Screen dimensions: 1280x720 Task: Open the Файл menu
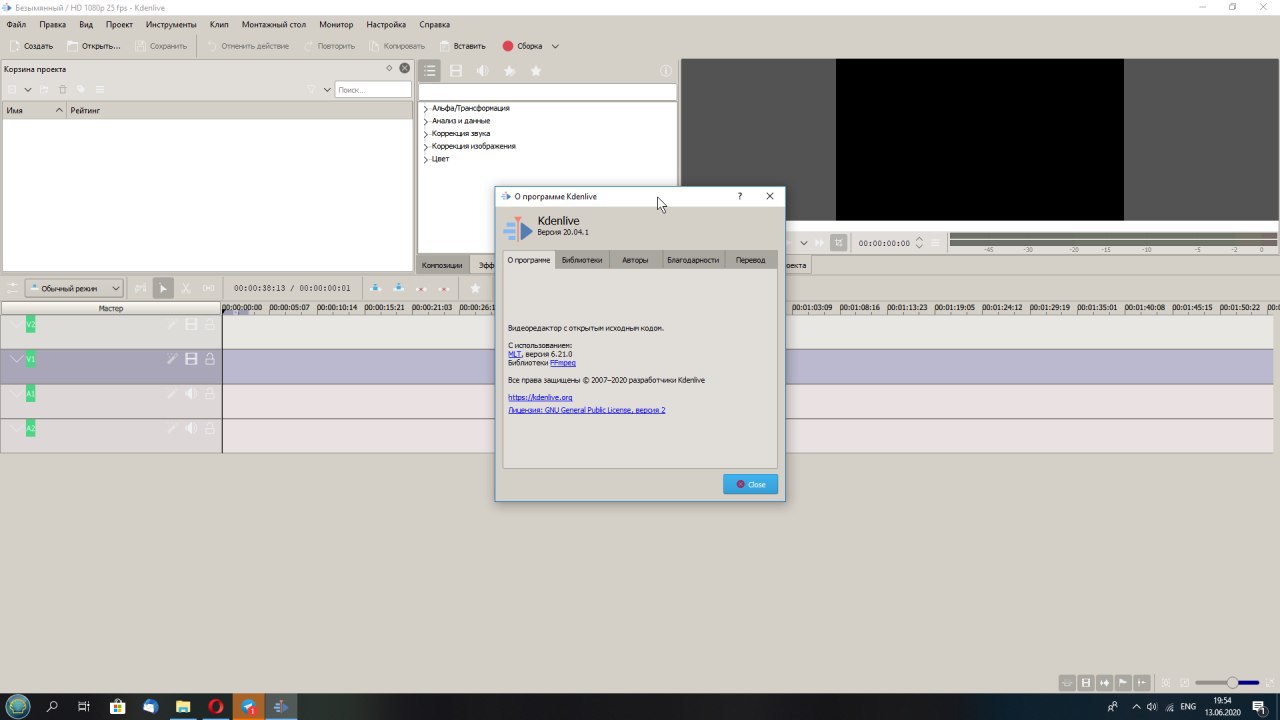[16, 24]
